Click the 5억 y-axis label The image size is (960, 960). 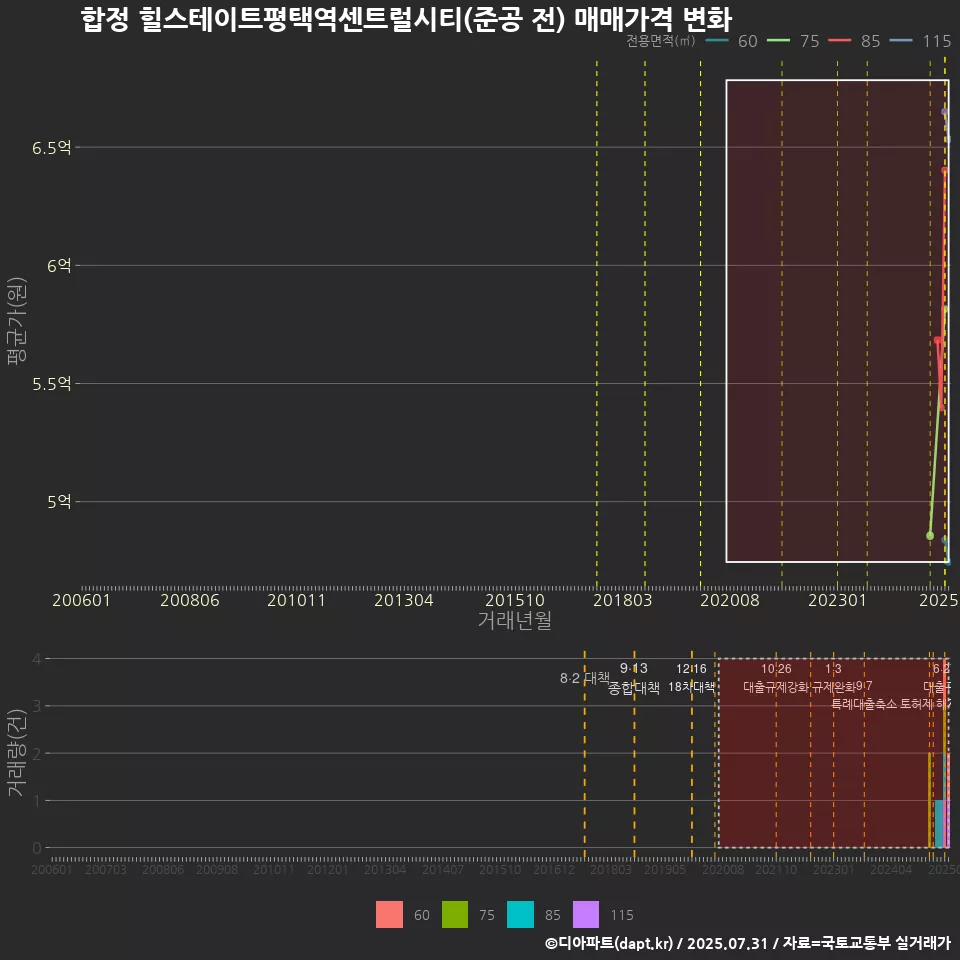(59, 502)
